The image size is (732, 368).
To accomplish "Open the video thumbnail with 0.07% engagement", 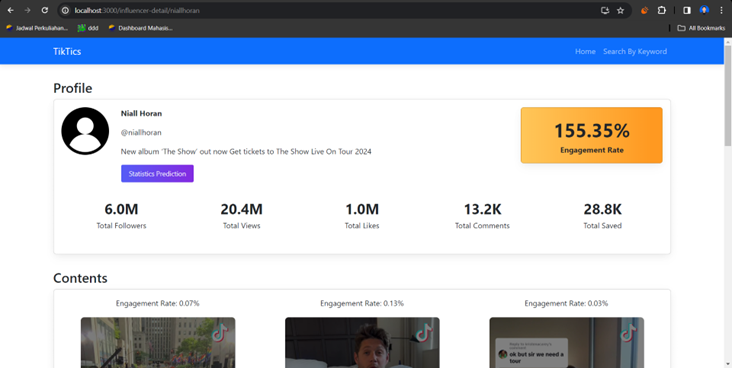I will tap(158, 343).
